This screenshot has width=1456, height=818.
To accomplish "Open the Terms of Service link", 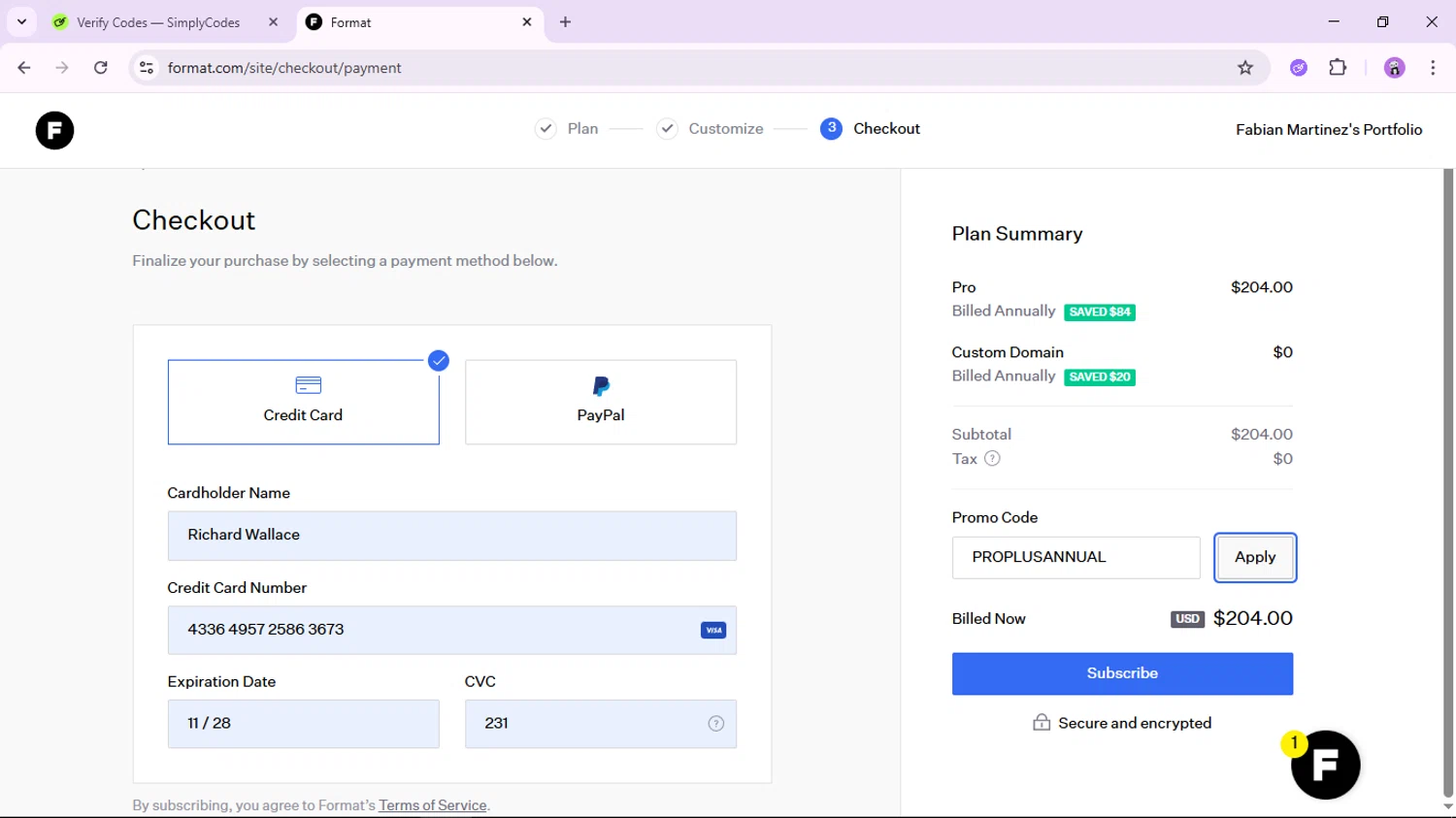I will (433, 805).
